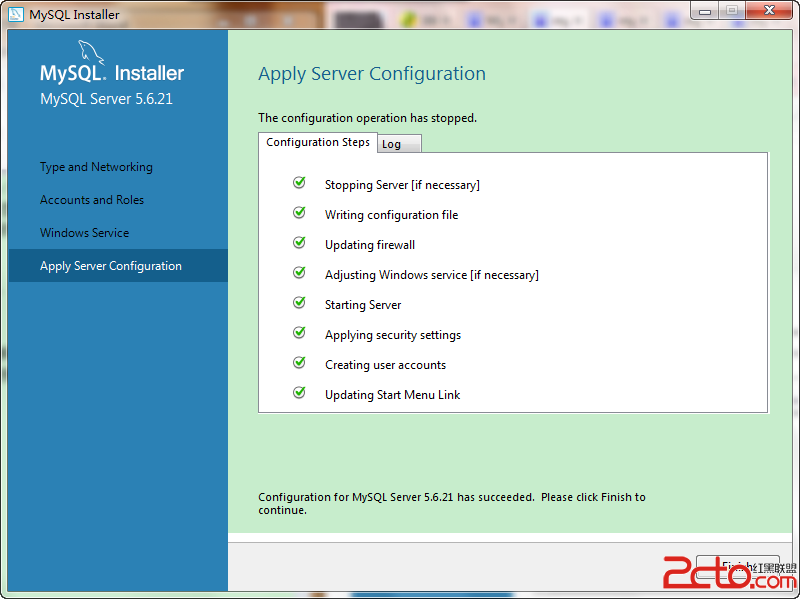Viewport: 800px width, 599px height.
Task: Click the green check next to Starting Server
Action: (299, 303)
